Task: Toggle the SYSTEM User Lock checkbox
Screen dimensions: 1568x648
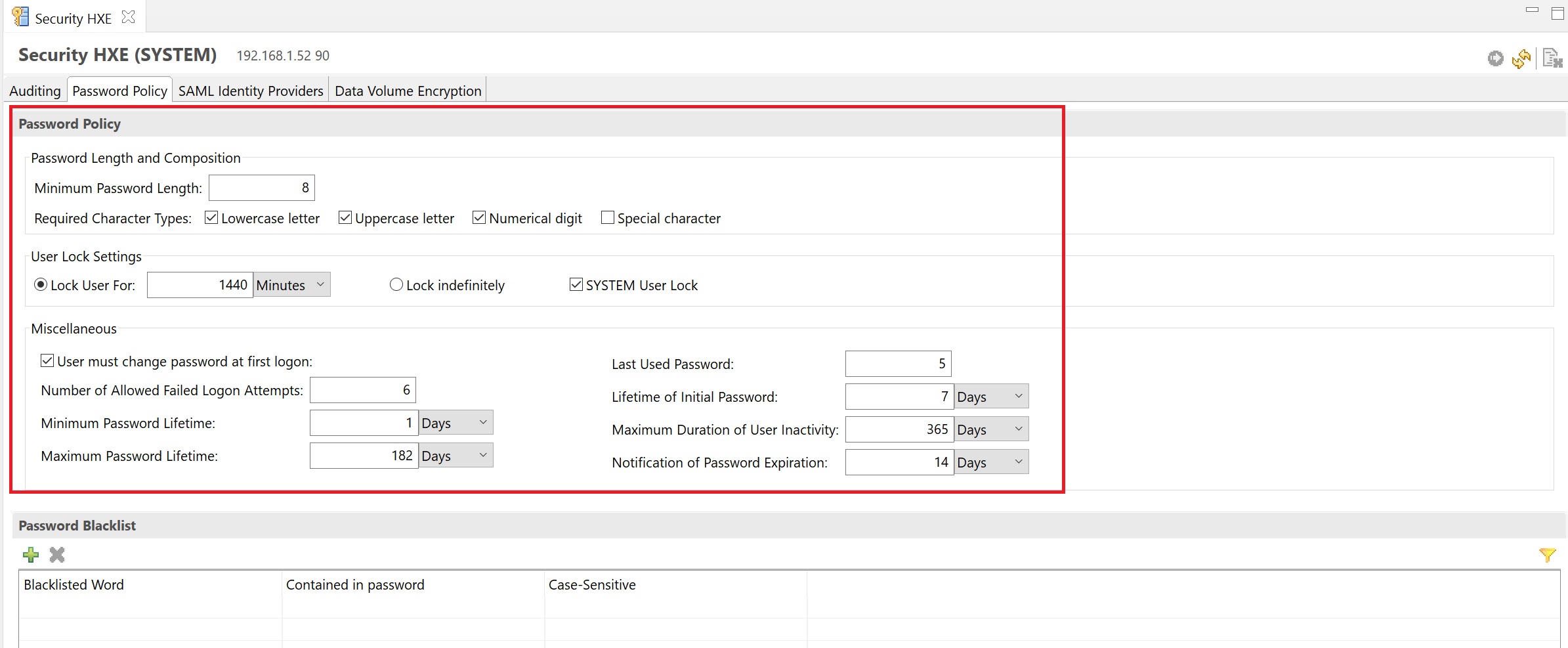Action: tap(576, 285)
